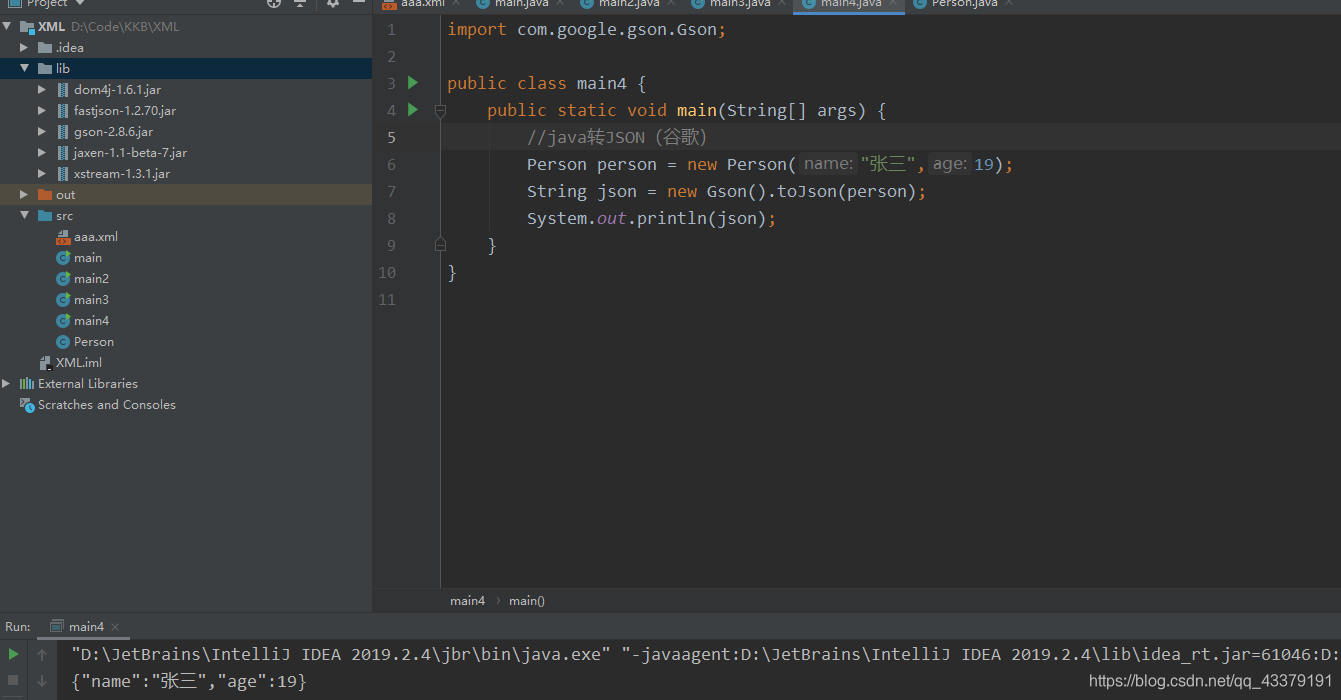Expand the out folder
1341x700 pixels.
25,195
